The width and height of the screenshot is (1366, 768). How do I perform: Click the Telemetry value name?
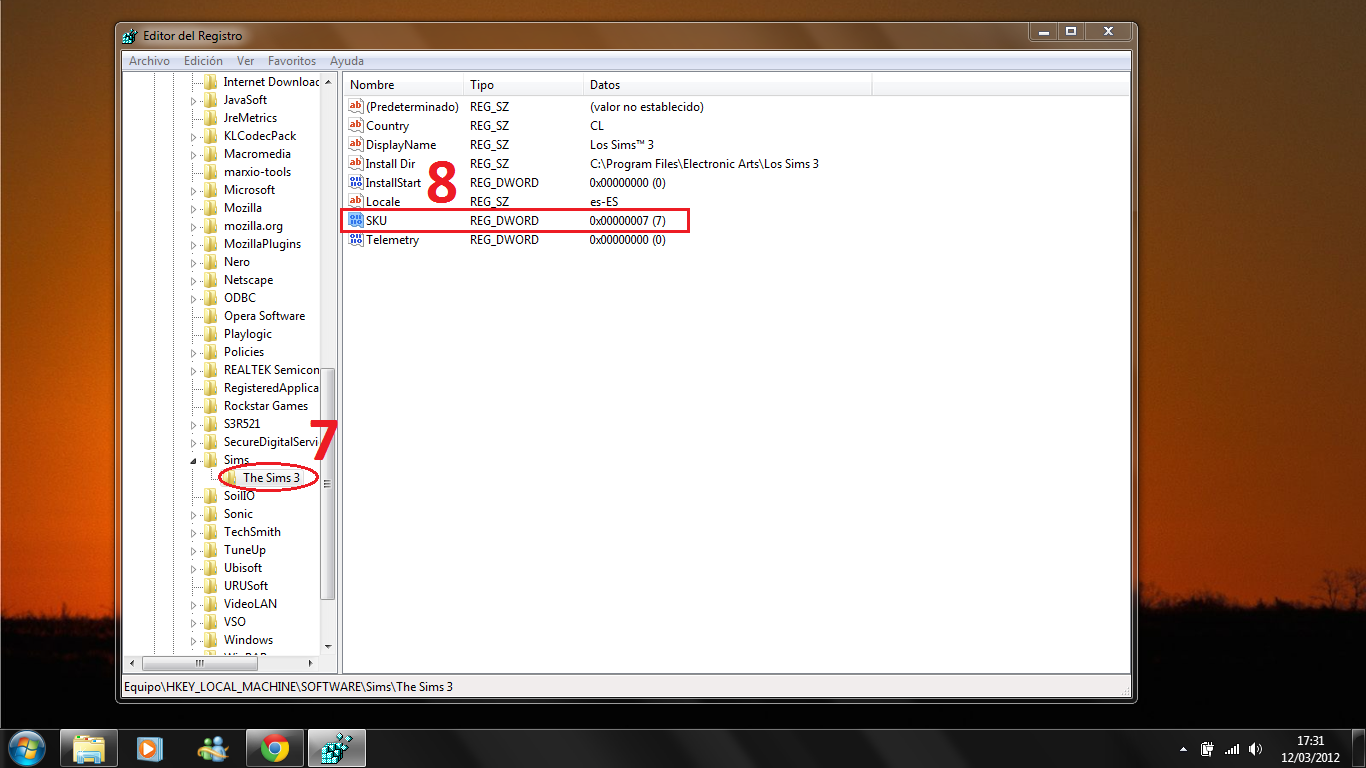click(x=392, y=240)
